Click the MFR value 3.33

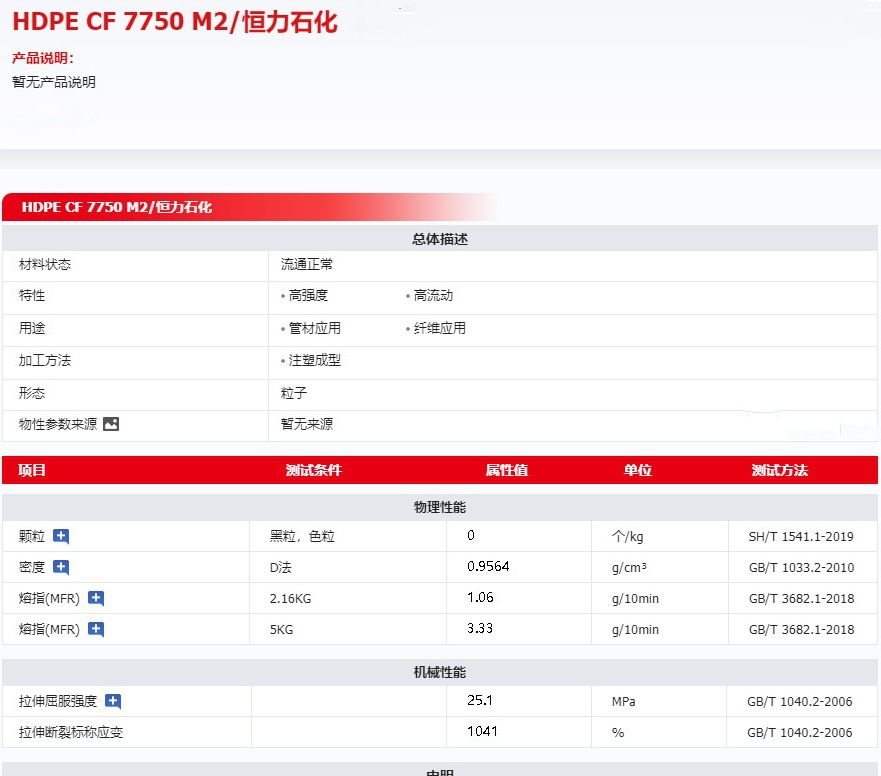click(480, 628)
